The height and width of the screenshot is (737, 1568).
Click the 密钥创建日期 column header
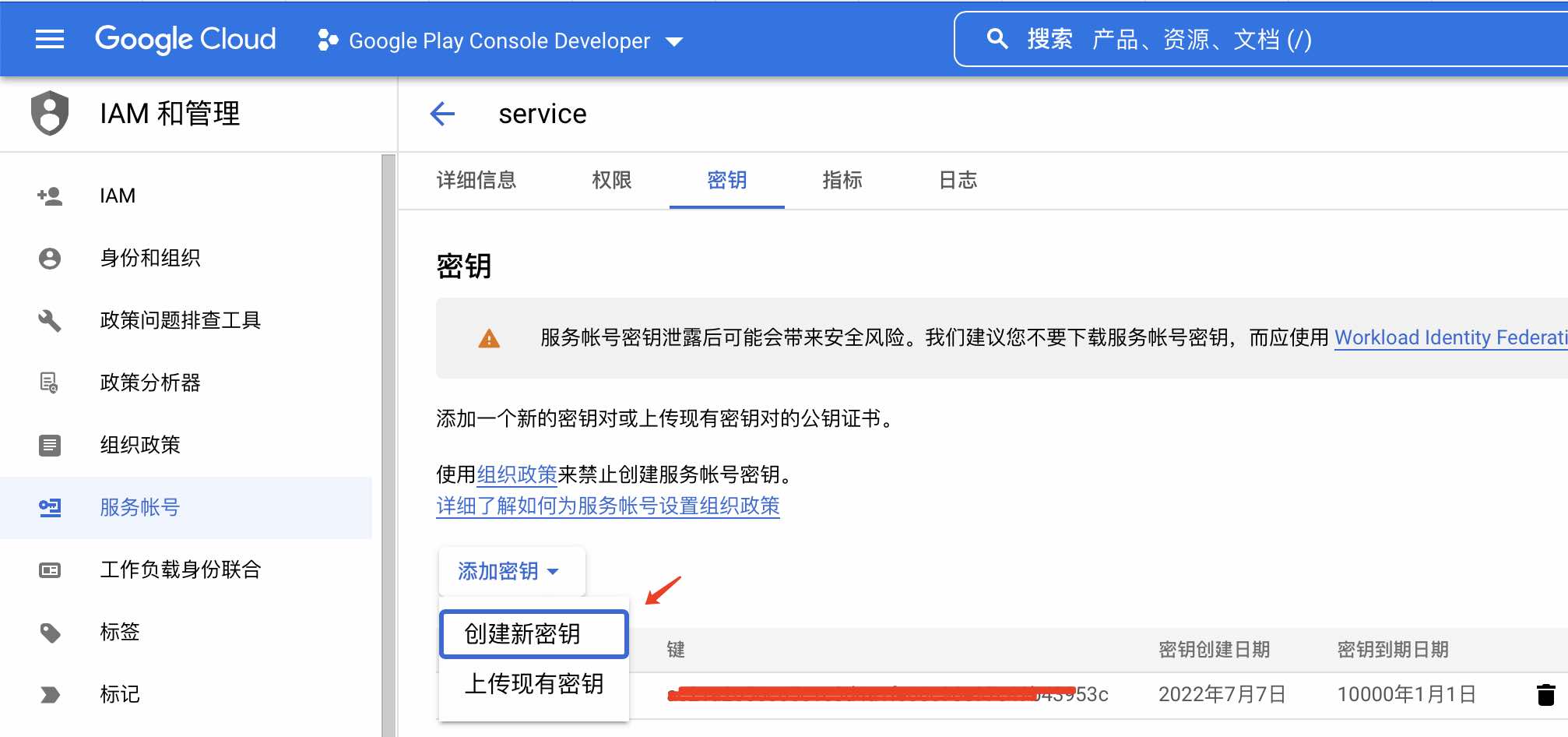click(1214, 649)
